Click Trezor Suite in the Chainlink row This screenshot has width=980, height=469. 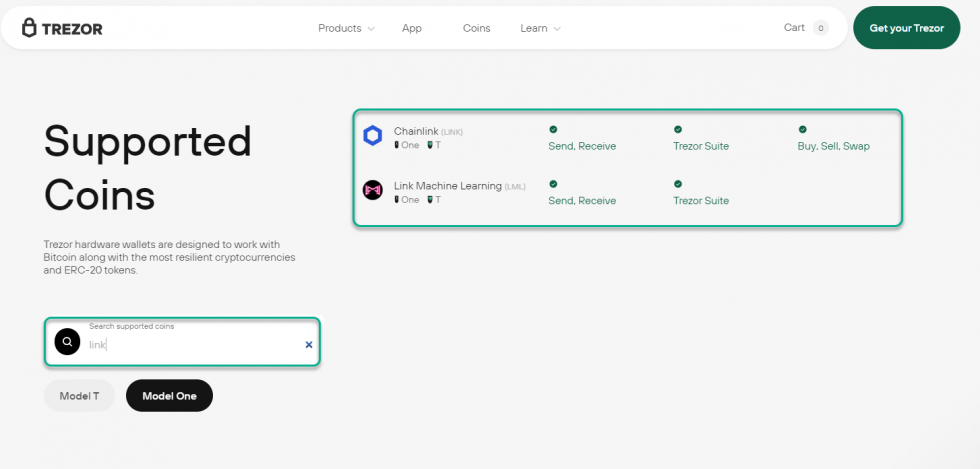[701, 146]
